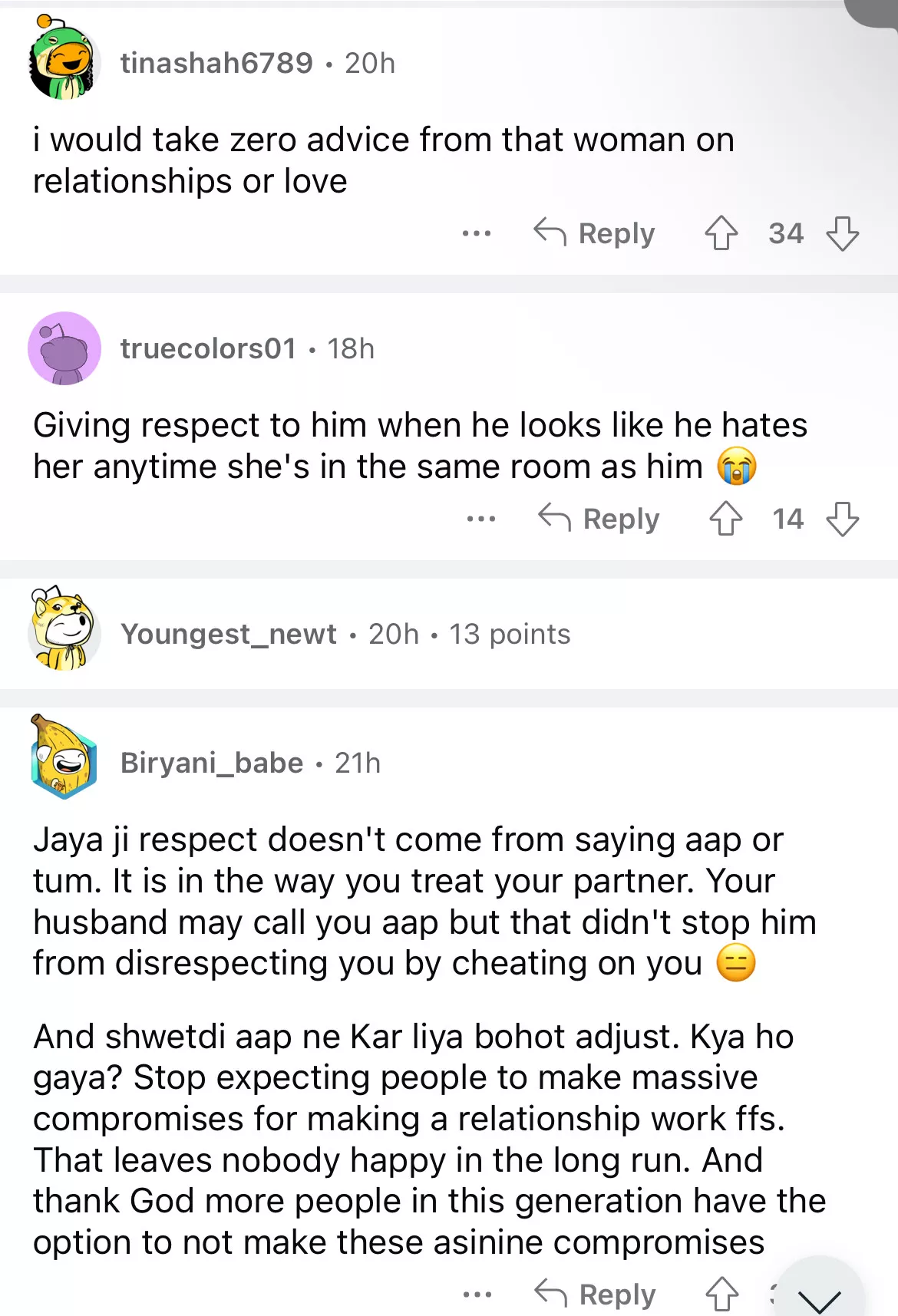Open more options on truecolors01's comment
Viewport: 898px width, 1316px height.
click(x=481, y=519)
